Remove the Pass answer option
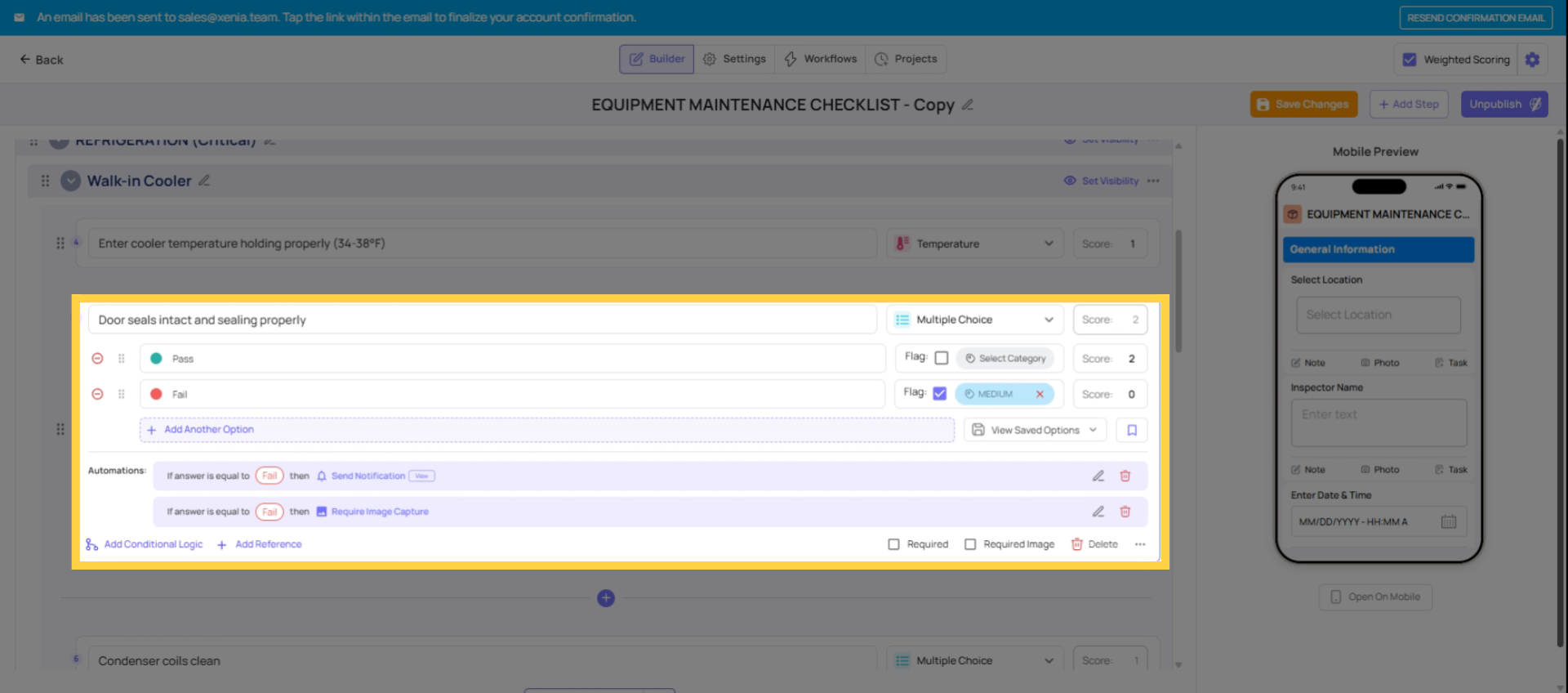This screenshot has width=1568, height=693. [x=97, y=359]
